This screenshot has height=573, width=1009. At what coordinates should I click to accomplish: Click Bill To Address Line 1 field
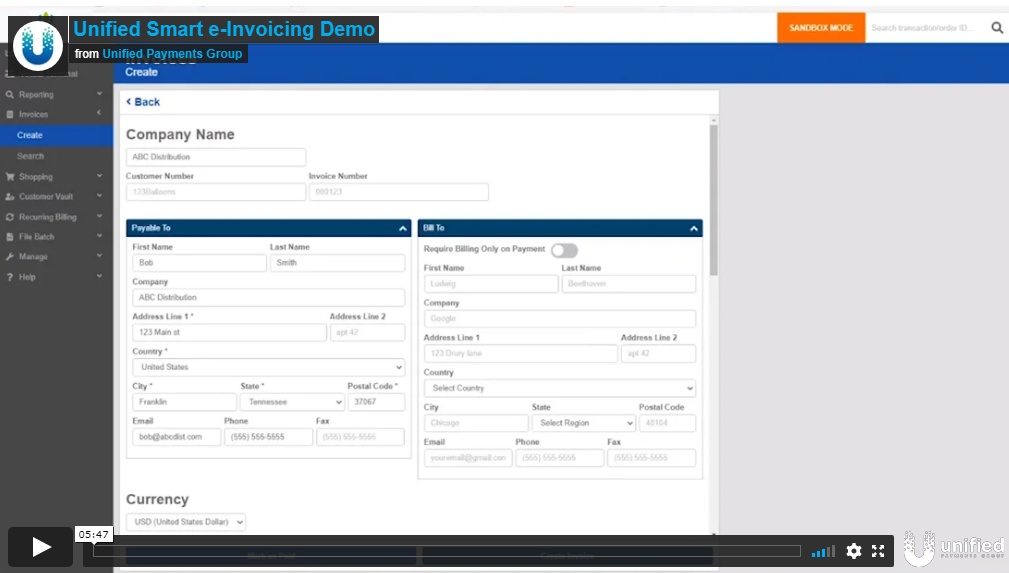521,353
